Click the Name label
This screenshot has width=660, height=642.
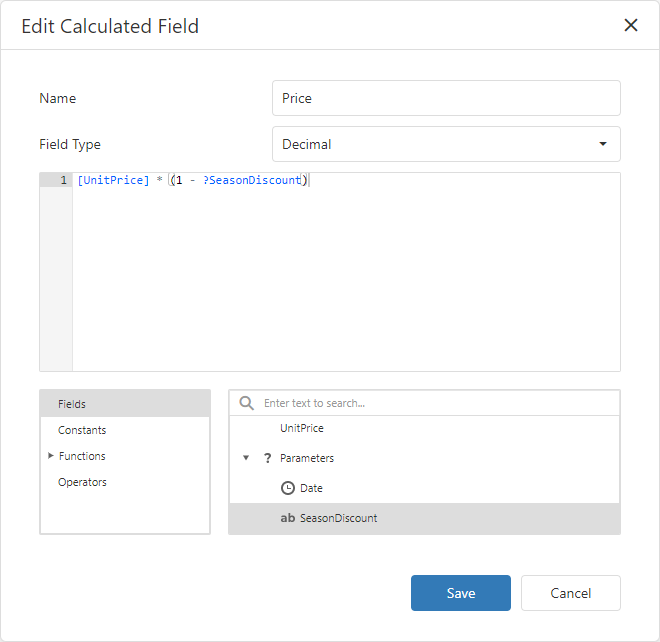pyautogui.click(x=58, y=98)
